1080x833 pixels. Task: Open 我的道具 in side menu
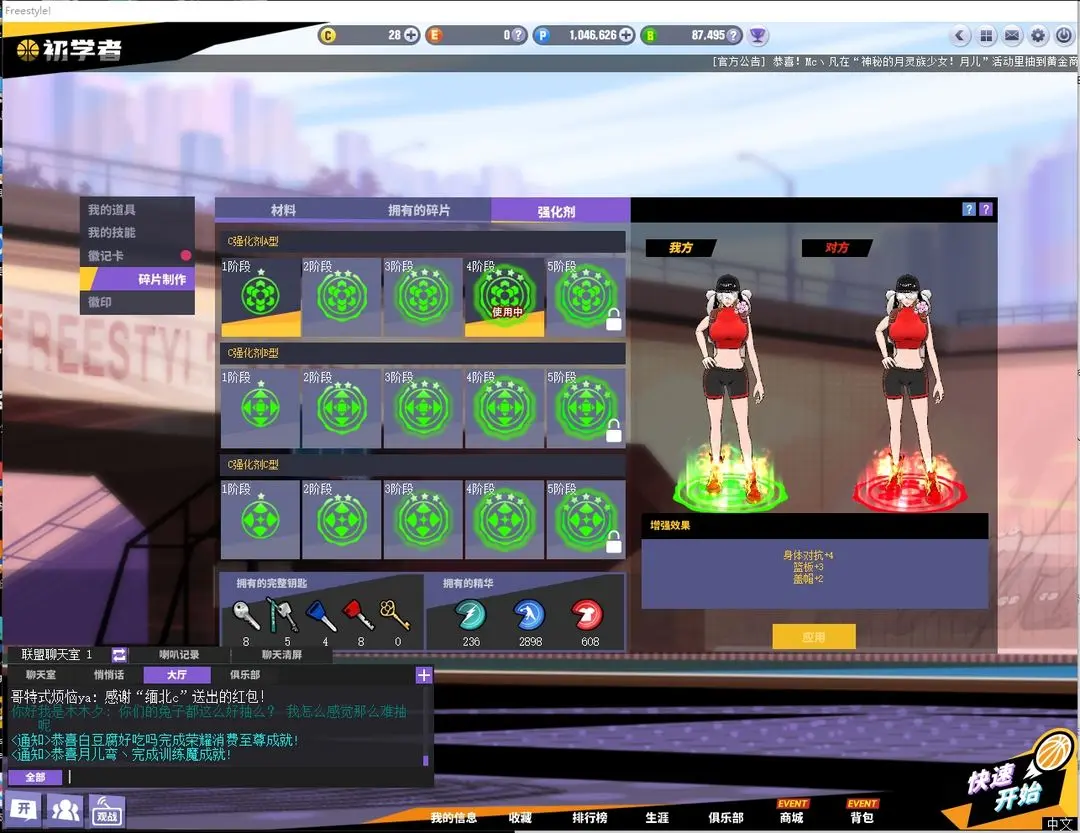[137, 209]
